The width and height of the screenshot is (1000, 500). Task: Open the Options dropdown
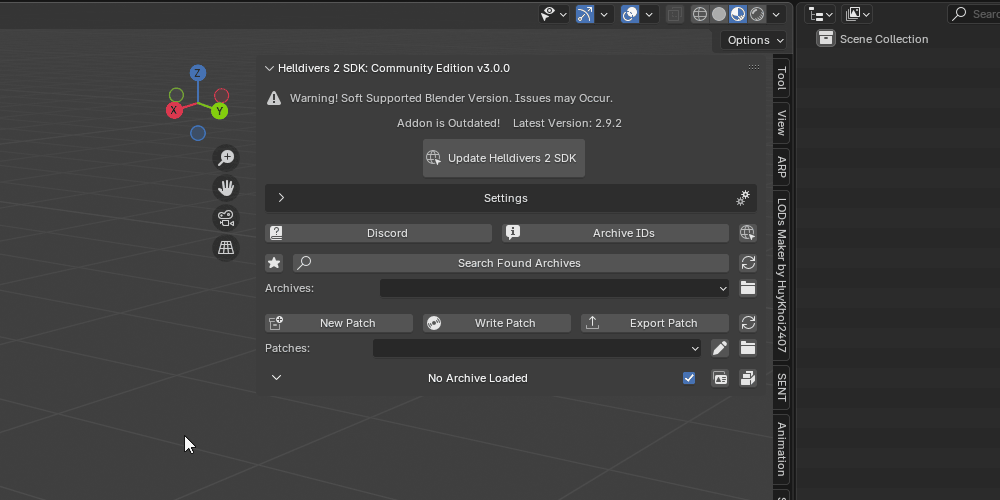(753, 40)
